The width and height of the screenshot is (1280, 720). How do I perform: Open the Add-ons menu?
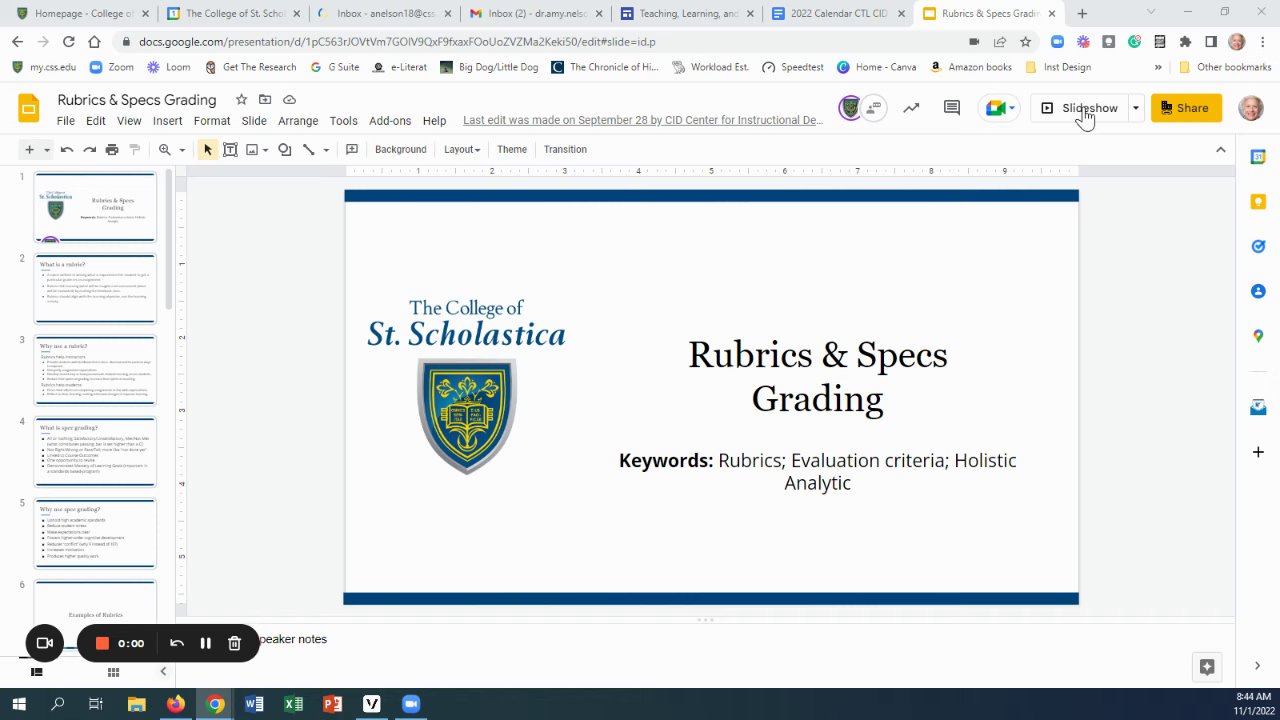click(x=390, y=120)
